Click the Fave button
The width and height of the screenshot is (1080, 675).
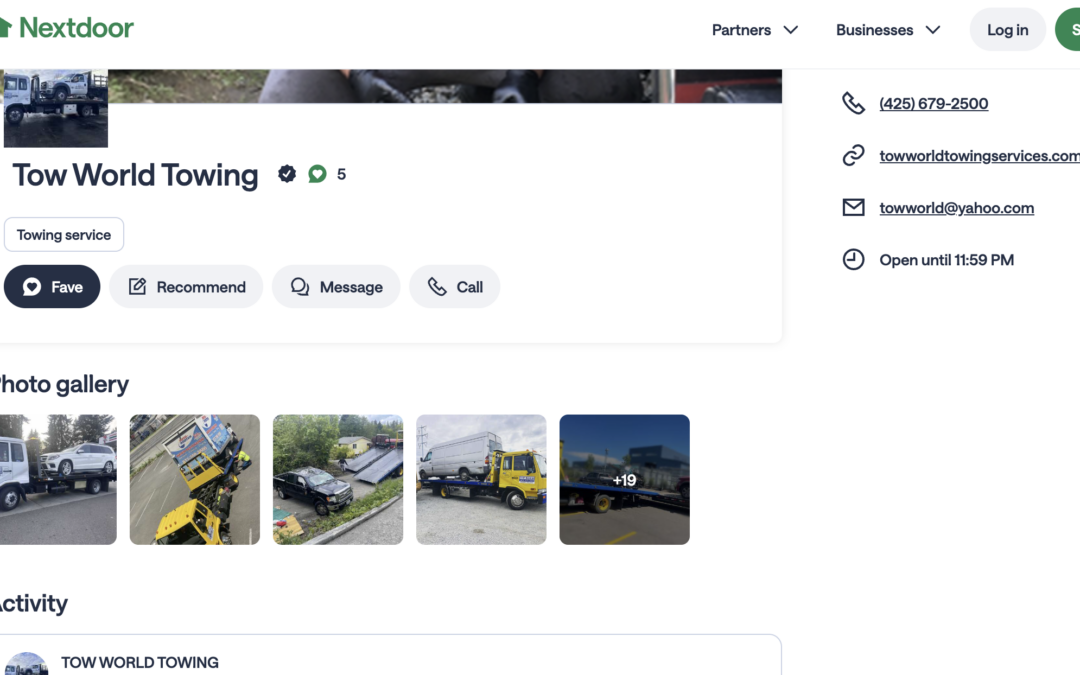pos(52,287)
